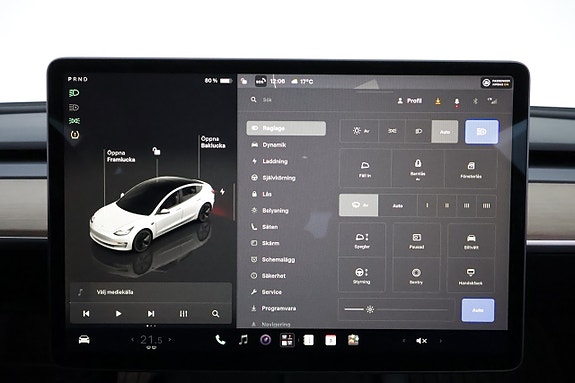Tap Fäll in to fold mirrors
The width and height of the screenshot is (575, 383).
tap(365, 169)
